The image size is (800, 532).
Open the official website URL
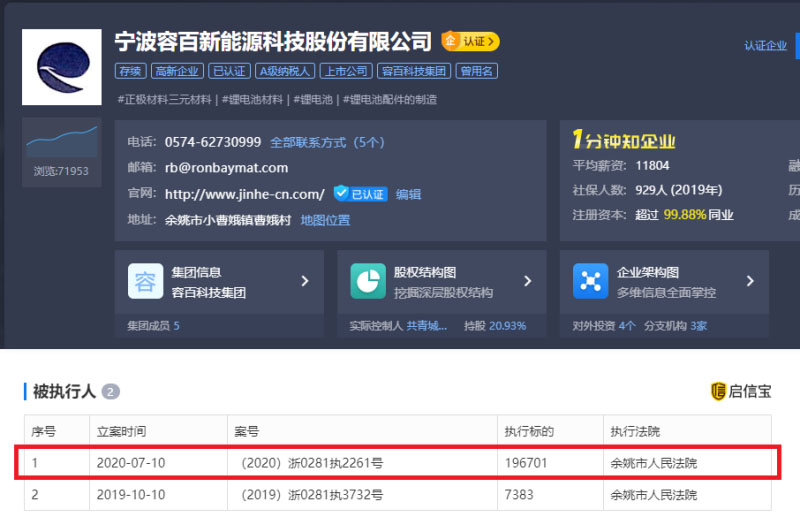(x=244, y=194)
